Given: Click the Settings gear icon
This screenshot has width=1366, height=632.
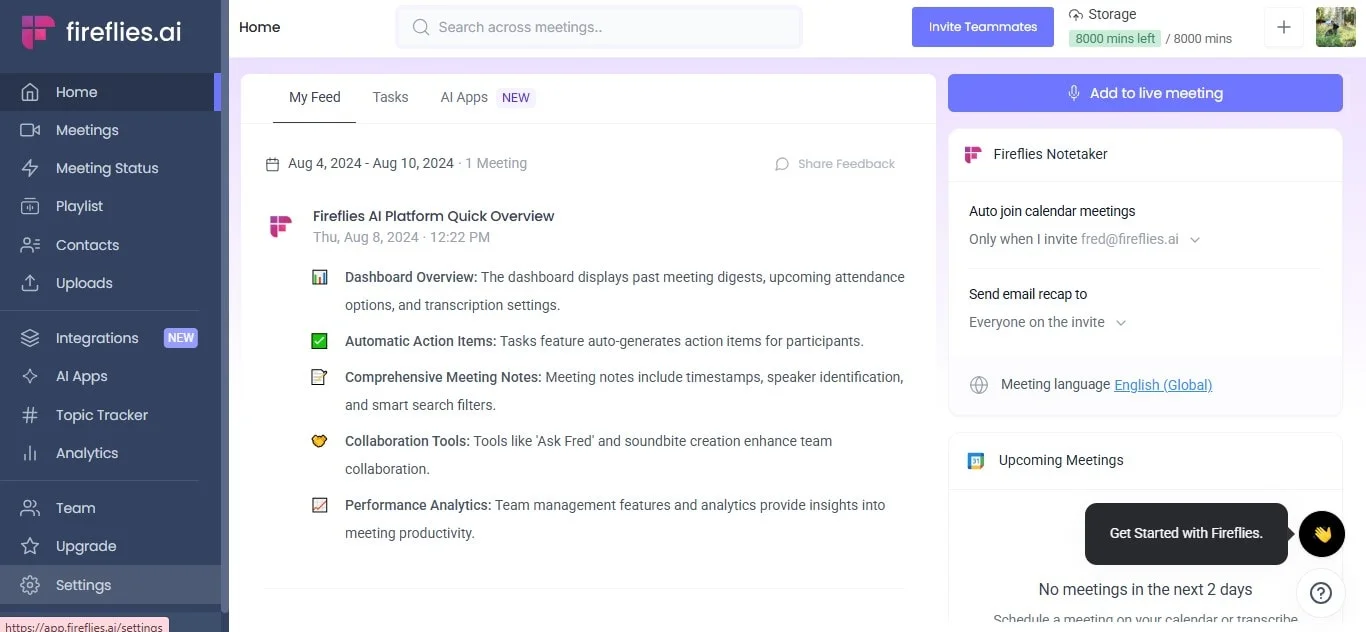Looking at the screenshot, I should coord(30,585).
